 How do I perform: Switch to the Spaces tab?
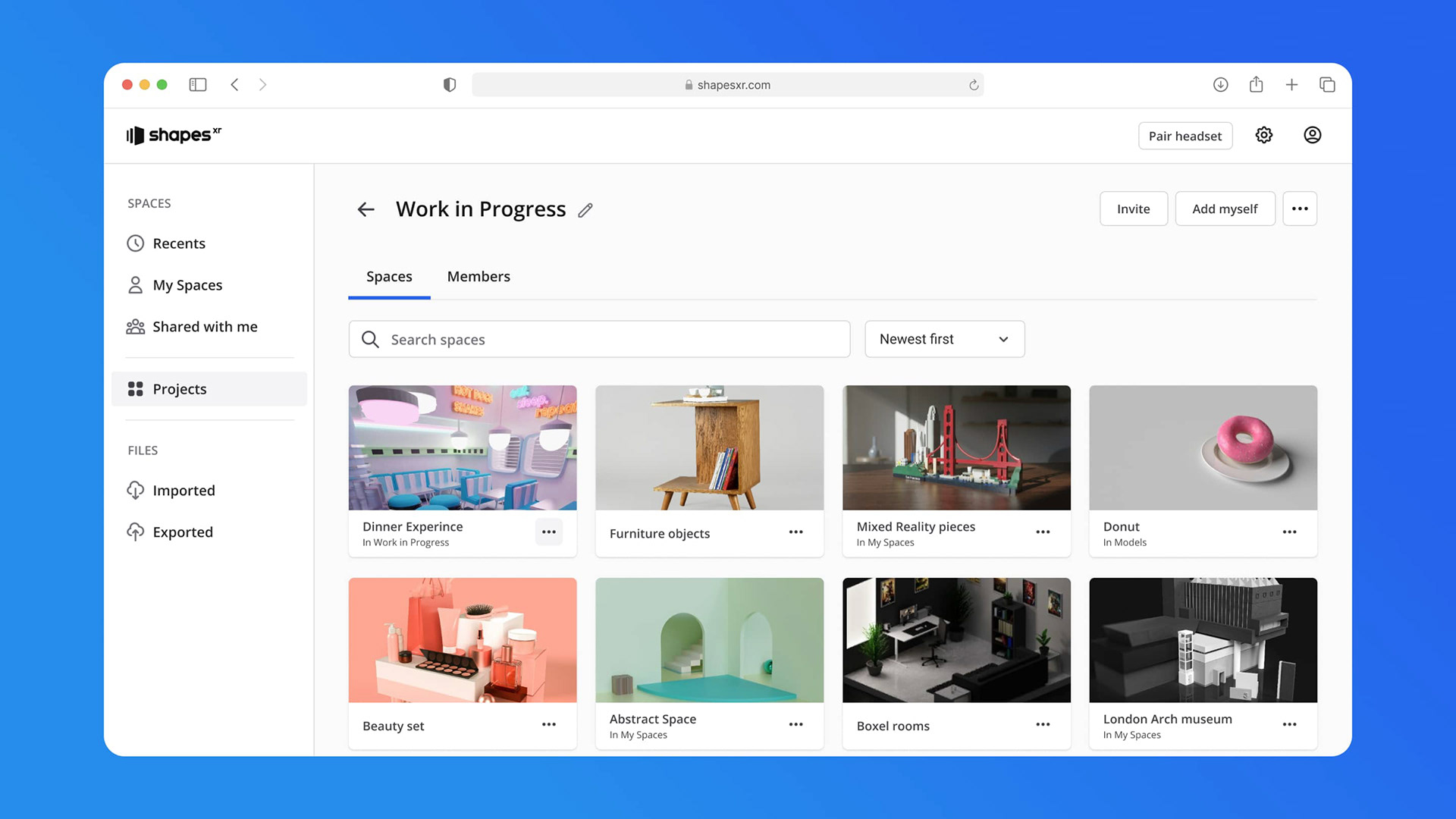point(389,277)
